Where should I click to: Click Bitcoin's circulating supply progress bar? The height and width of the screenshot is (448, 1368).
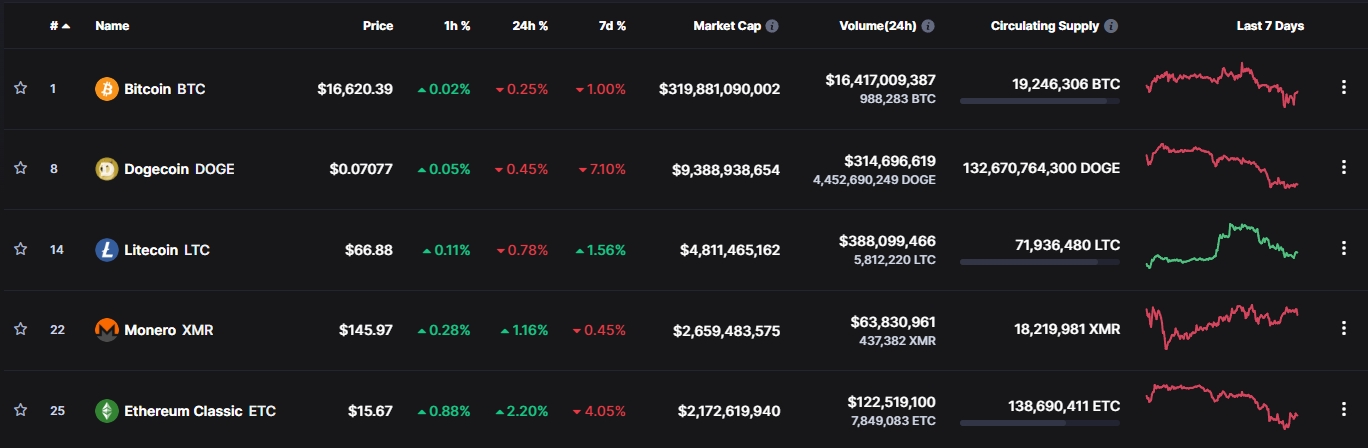pos(1039,101)
